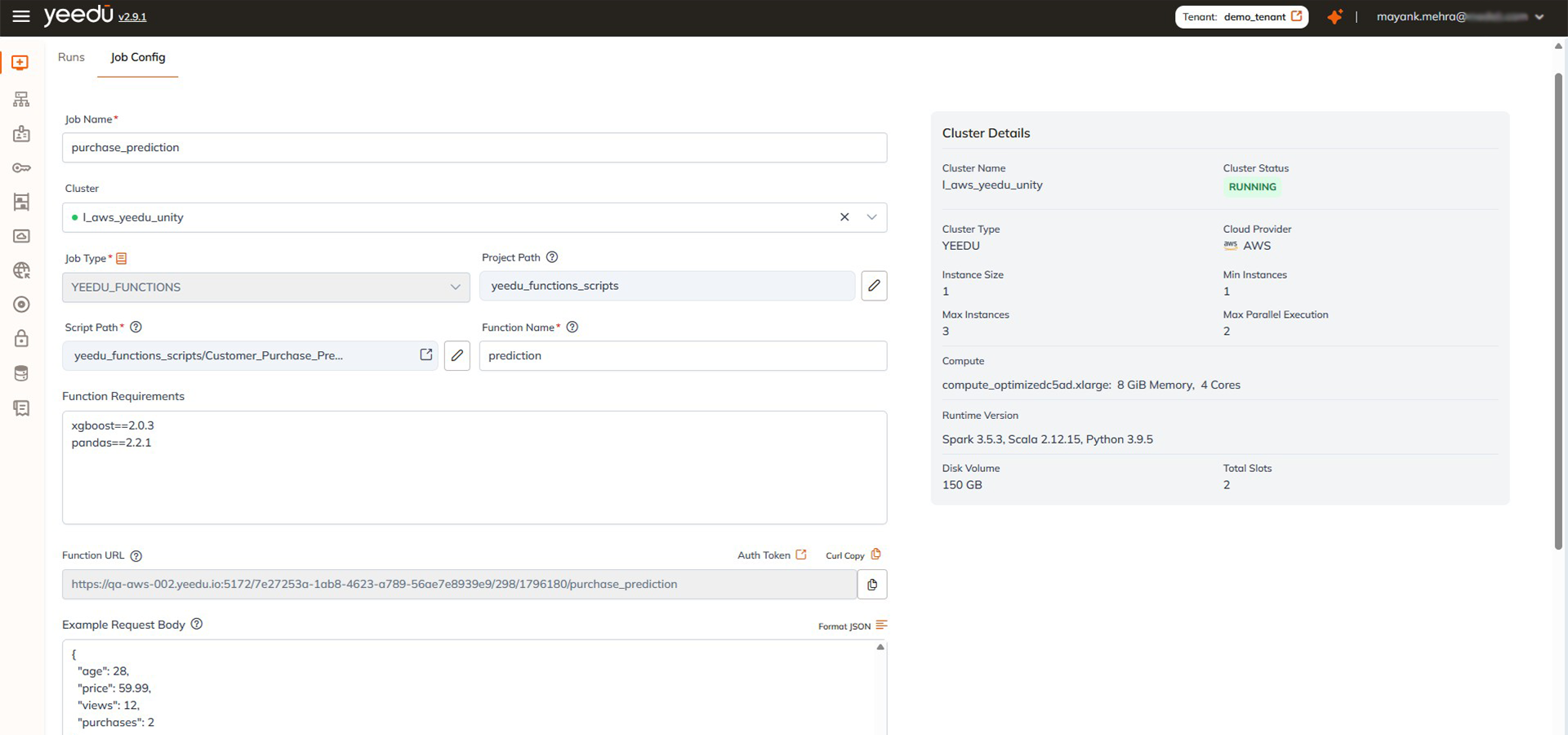The height and width of the screenshot is (735, 1568).
Task: Select the Runtime Version value text
Action: (x=1048, y=439)
